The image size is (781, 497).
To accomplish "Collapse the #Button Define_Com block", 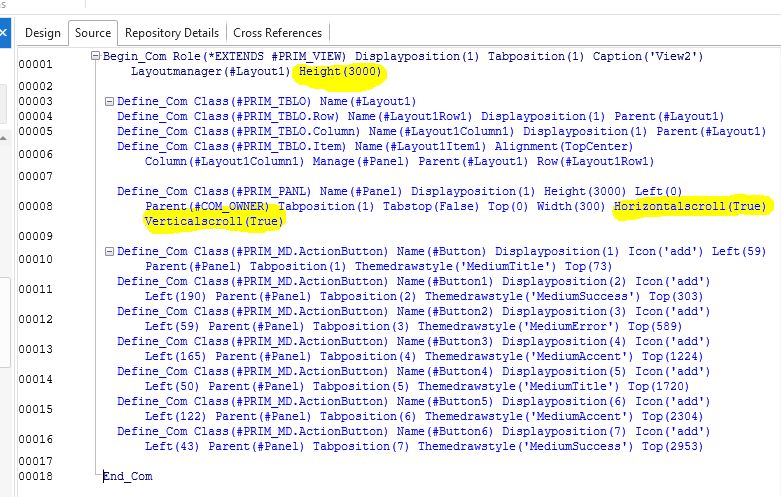I will pyautogui.click(x=109, y=251).
